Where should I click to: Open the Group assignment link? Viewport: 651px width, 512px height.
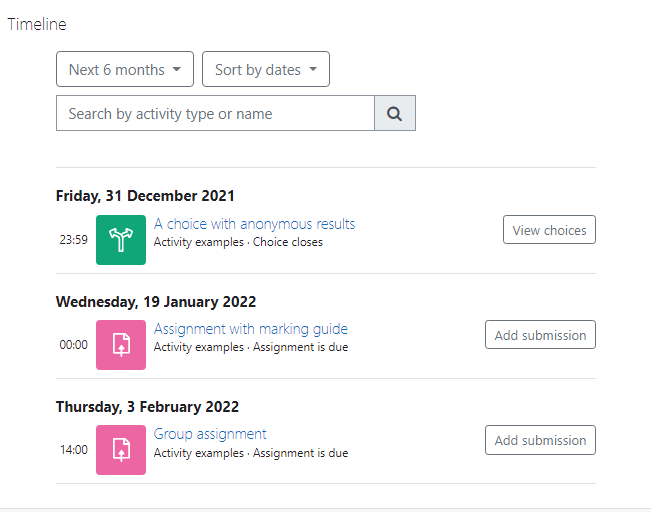point(210,434)
